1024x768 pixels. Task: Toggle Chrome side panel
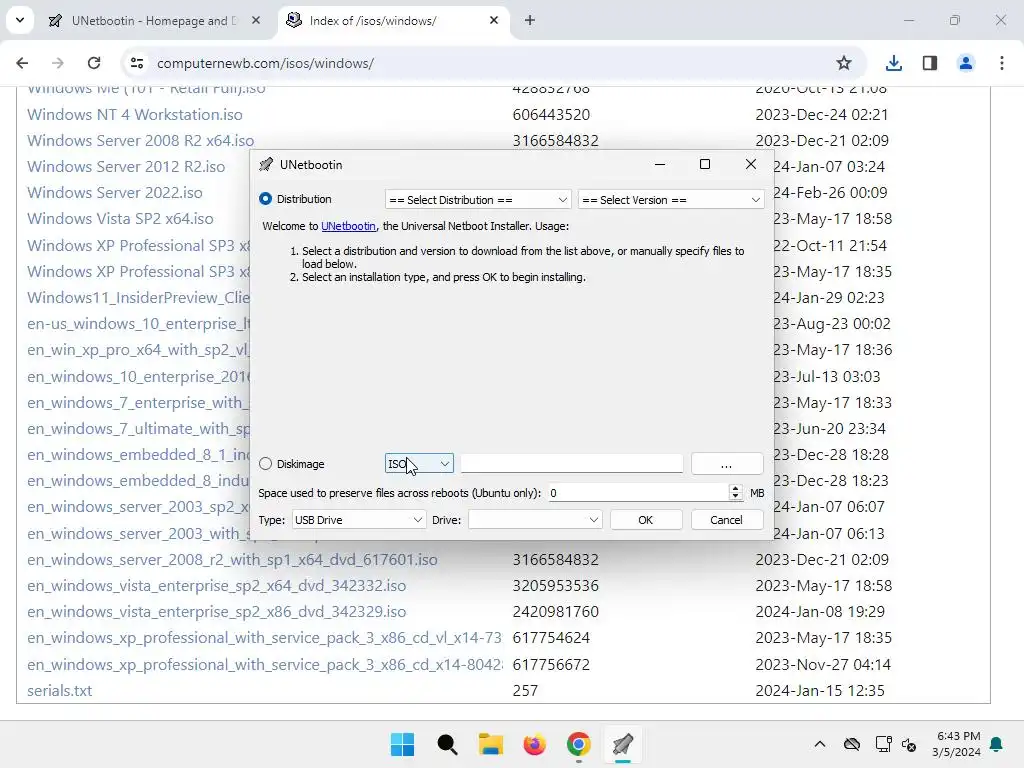click(929, 63)
